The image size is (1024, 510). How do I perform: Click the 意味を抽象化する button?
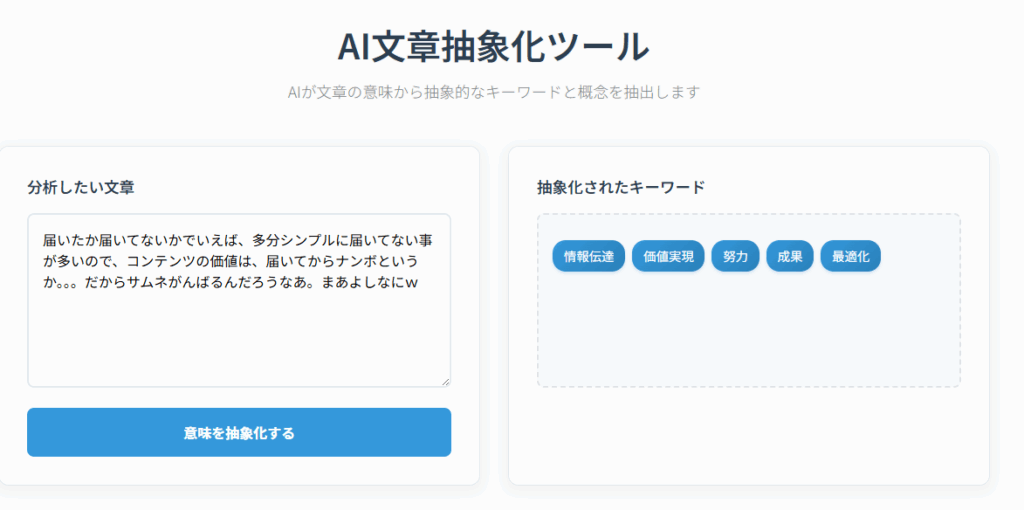click(239, 432)
